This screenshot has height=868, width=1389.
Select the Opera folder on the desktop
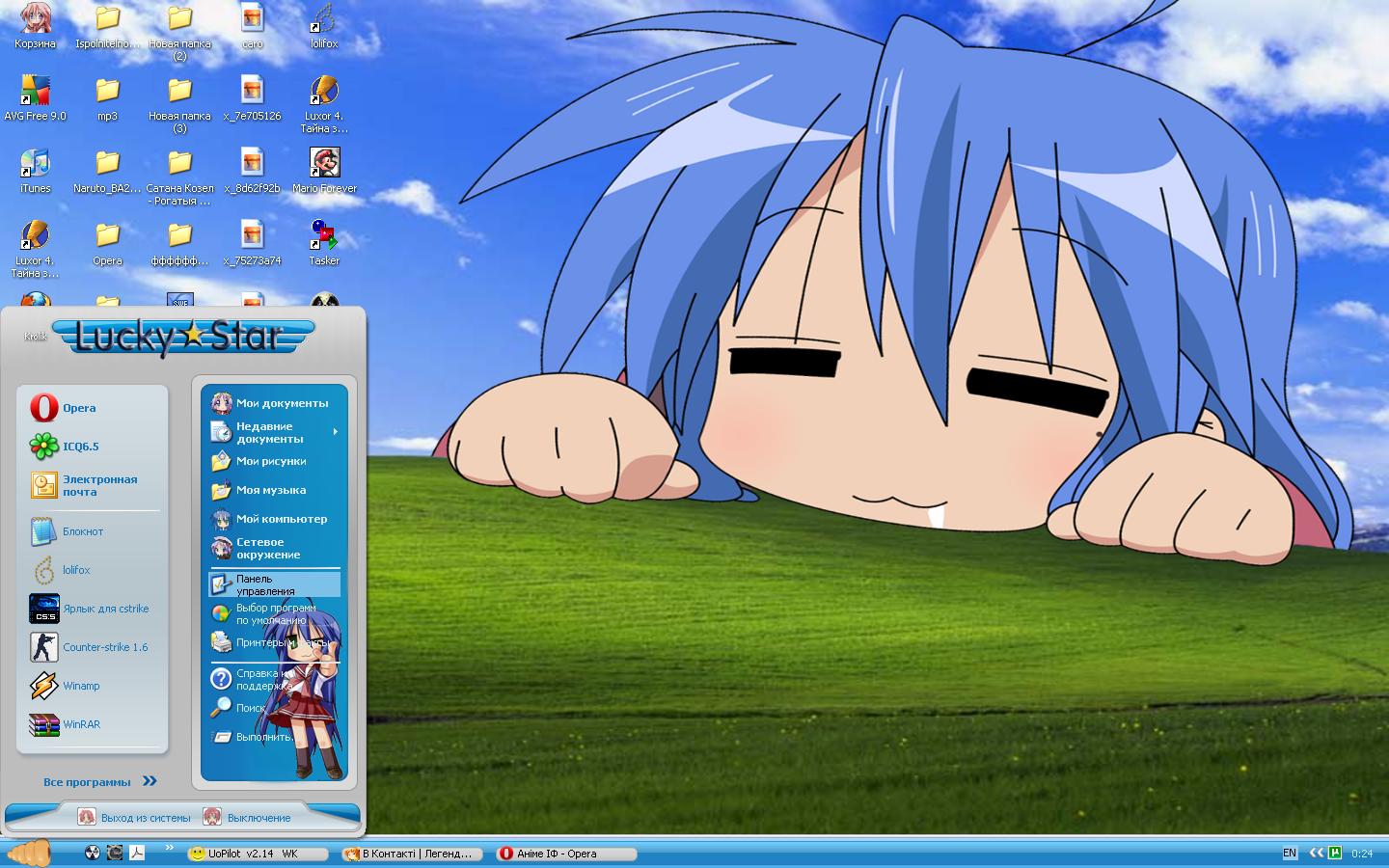coord(107,243)
